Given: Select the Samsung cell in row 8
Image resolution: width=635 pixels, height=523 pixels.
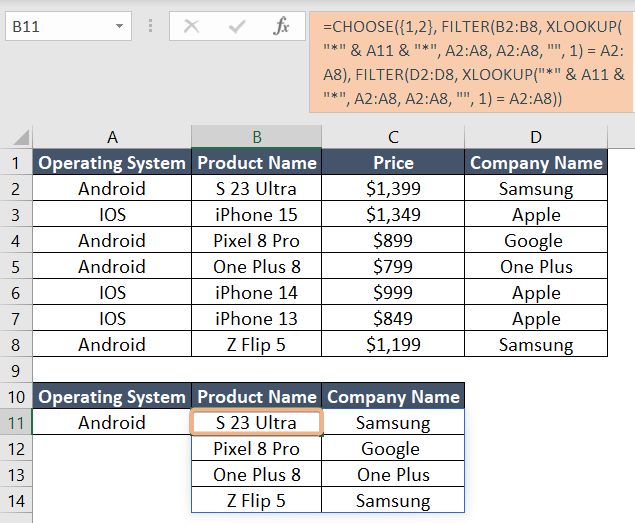Looking at the screenshot, I should click(536, 344).
